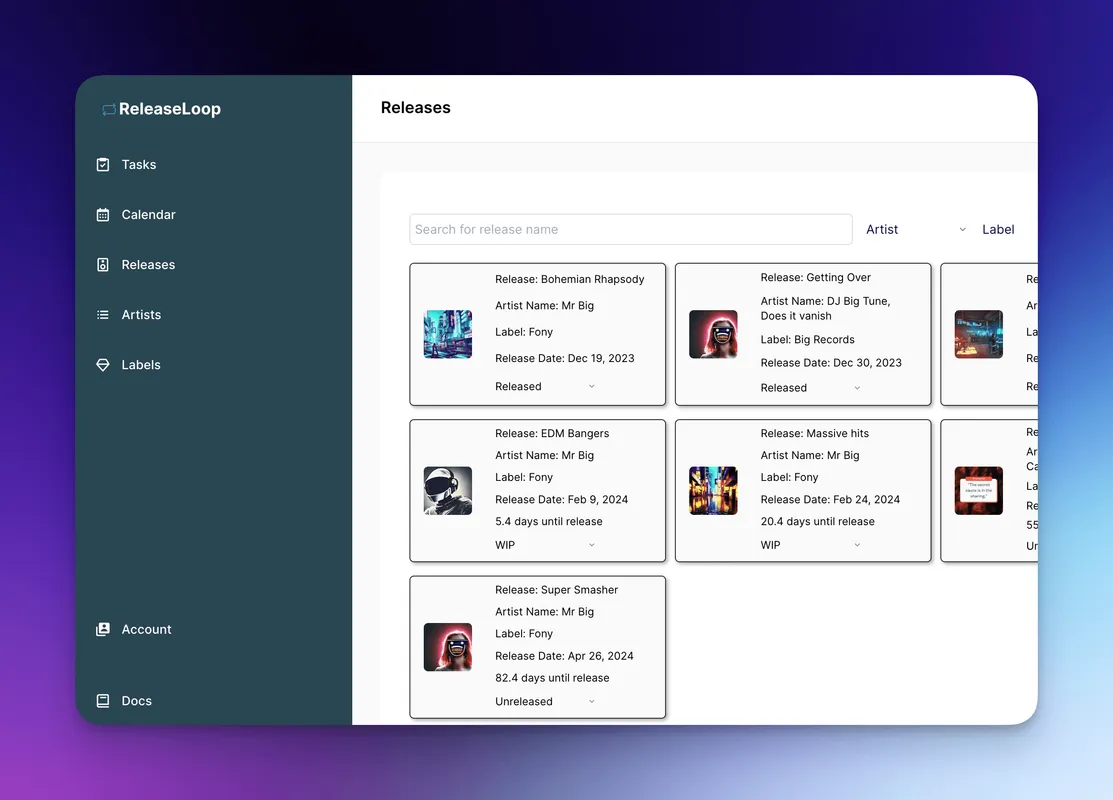This screenshot has height=800, width=1113.
Task: Click the Account icon near the sidebar bottom
Action: coord(102,629)
